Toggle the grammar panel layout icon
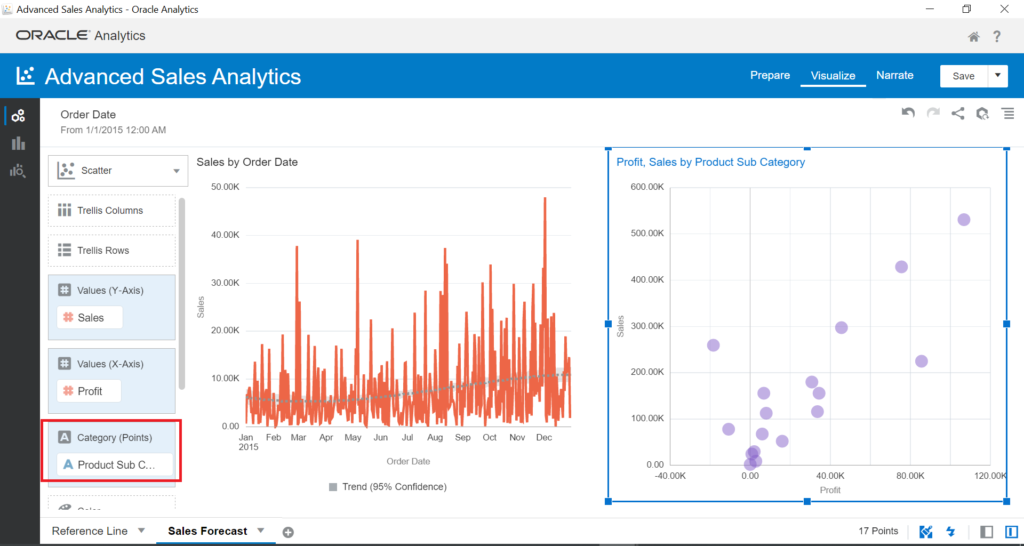 click(x=1012, y=532)
